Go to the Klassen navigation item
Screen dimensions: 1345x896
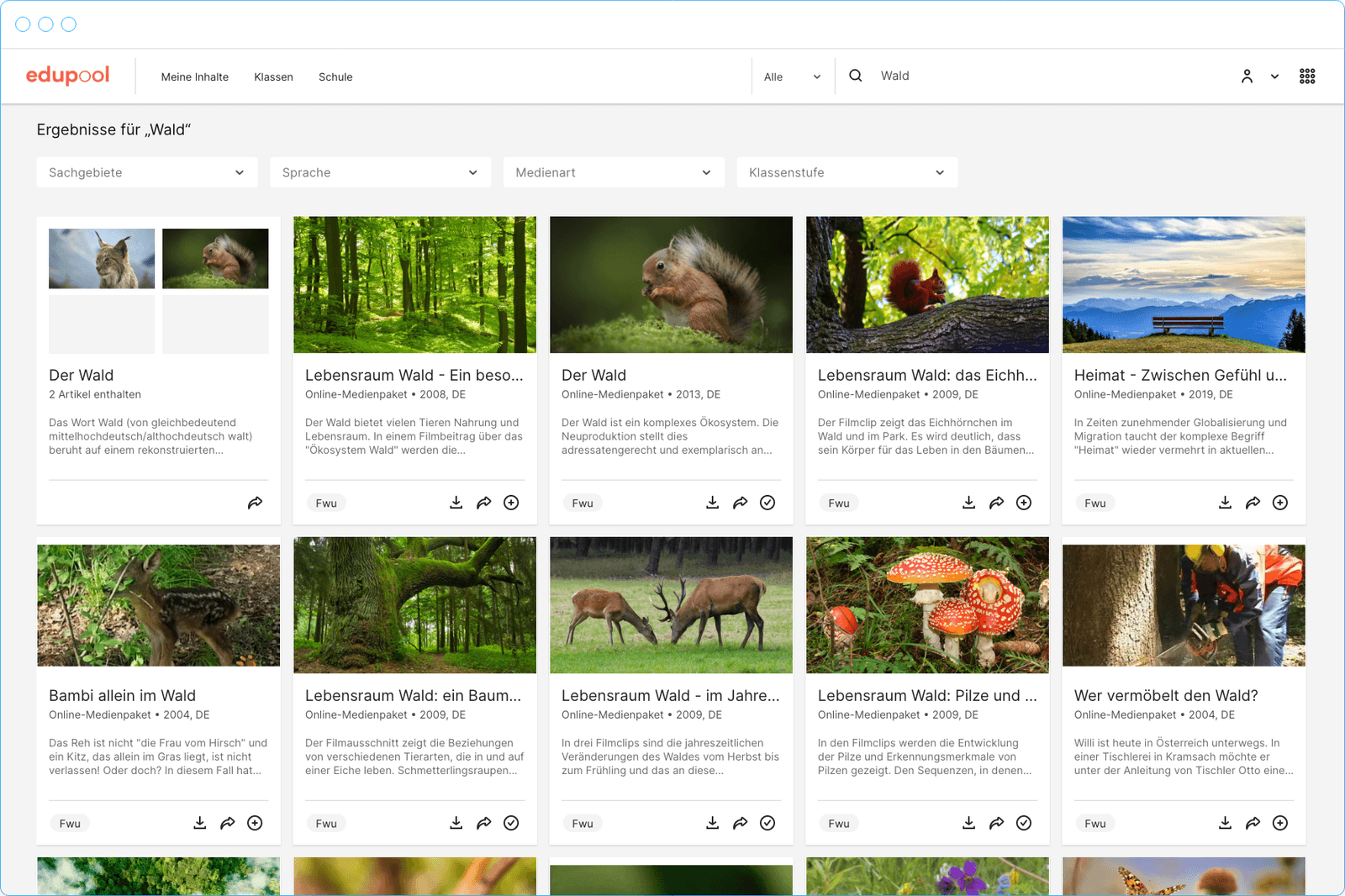(273, 76)
